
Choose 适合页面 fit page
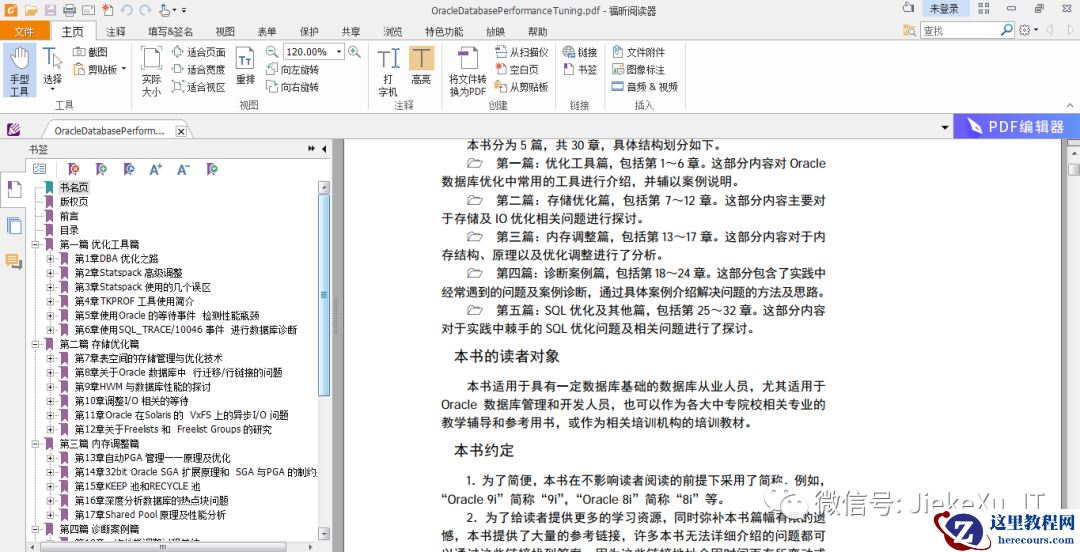[198, 52]
